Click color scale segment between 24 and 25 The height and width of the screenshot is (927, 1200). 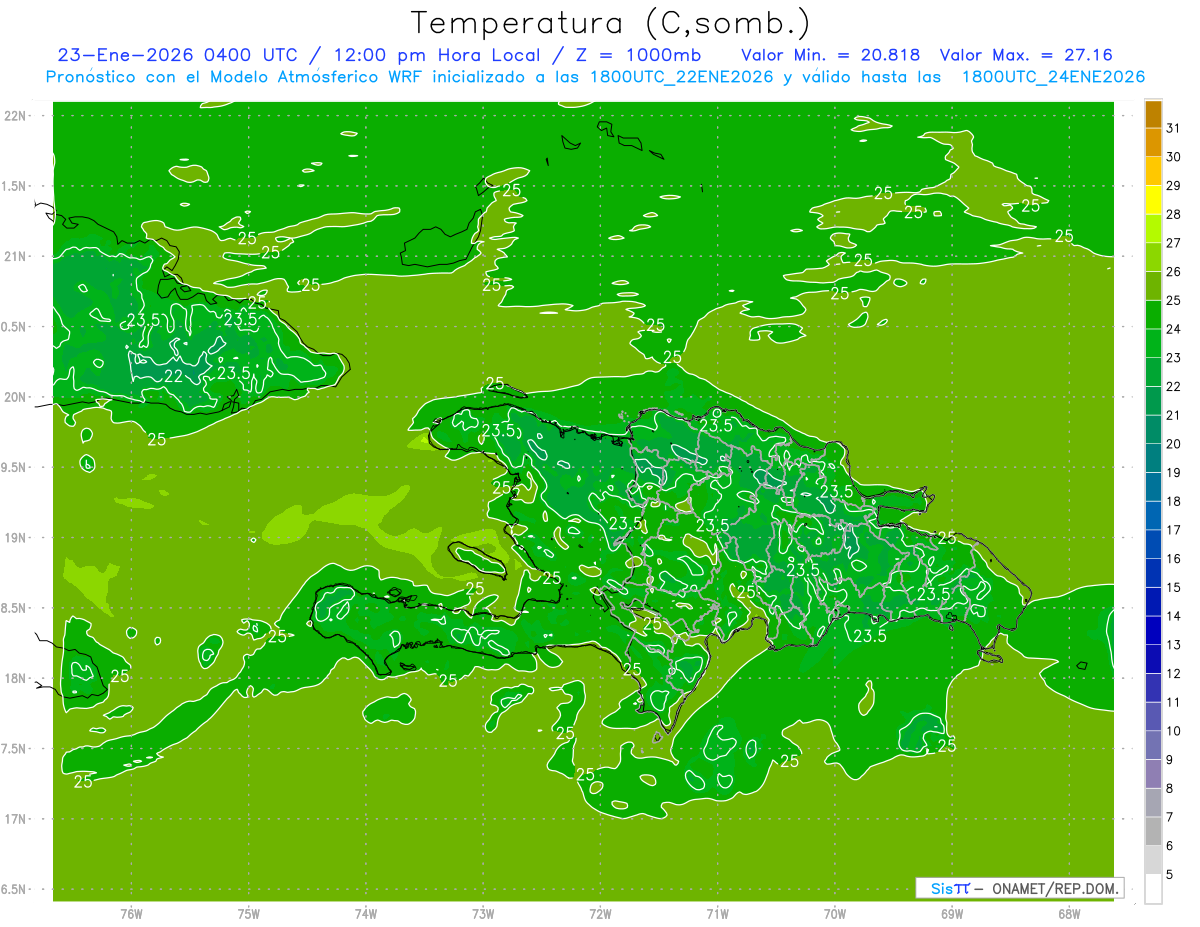(1153, 314)
